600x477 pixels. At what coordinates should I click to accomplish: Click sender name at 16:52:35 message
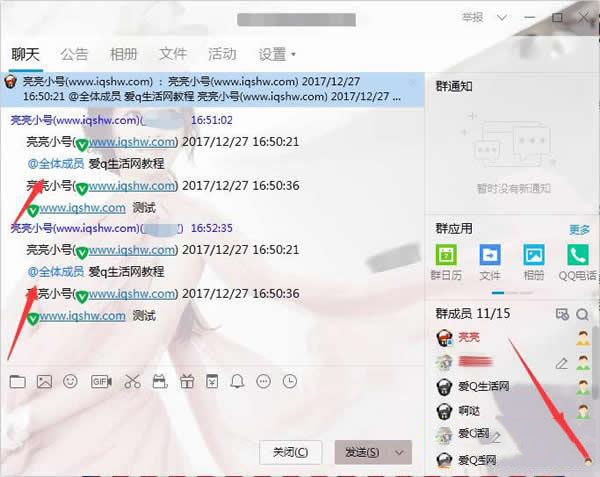pos(75,228)
